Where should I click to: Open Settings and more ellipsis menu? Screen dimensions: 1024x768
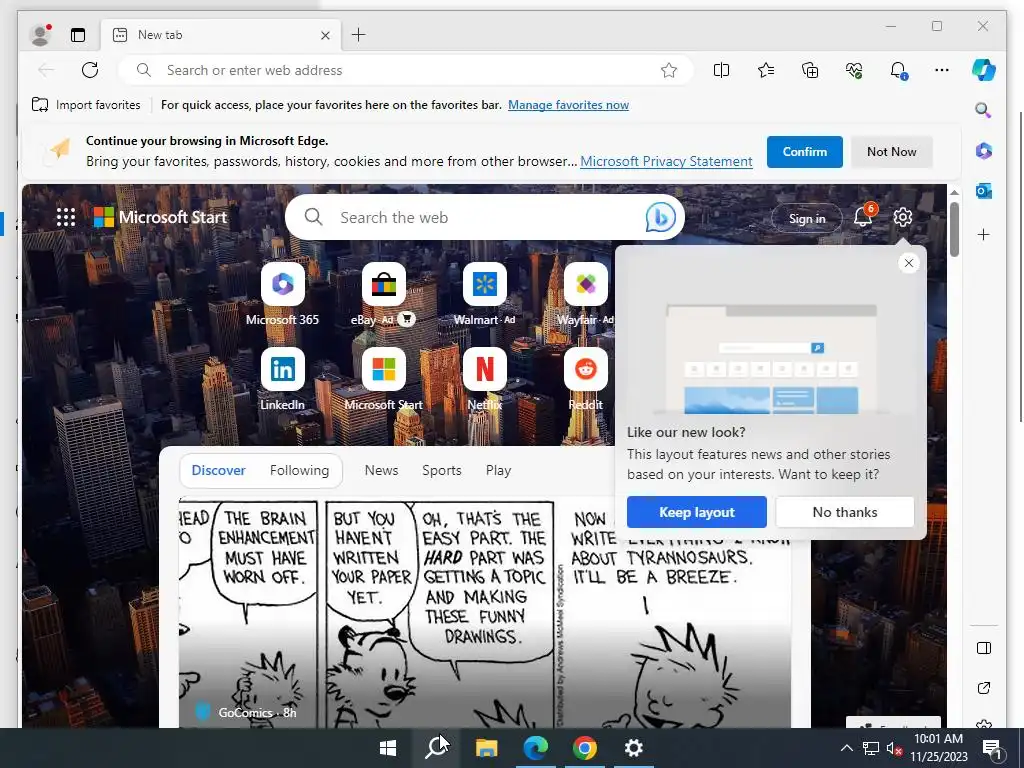[942, 70]
